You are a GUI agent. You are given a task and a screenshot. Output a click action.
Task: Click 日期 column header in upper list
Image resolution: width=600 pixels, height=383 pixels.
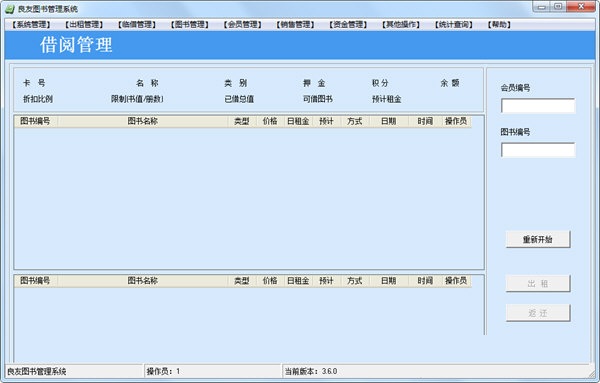tap(388, 121)
